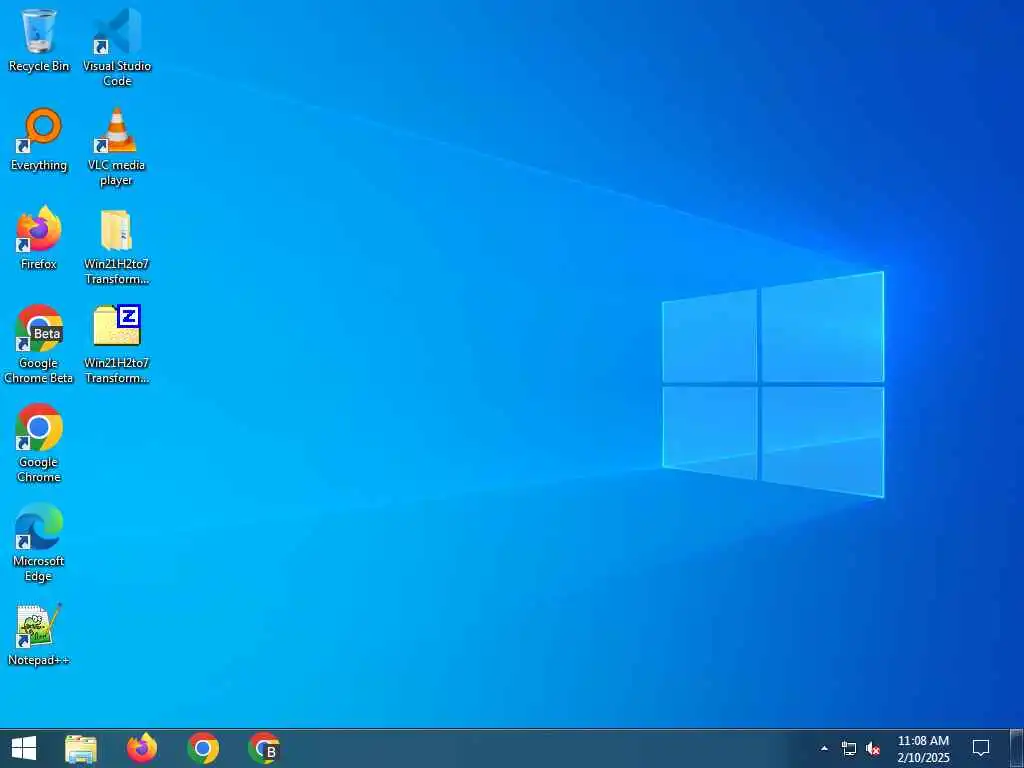Launch Chrome Beta from the taskbar
Viewport: 1024px width, 768px height.
click(x=264, y=748)
